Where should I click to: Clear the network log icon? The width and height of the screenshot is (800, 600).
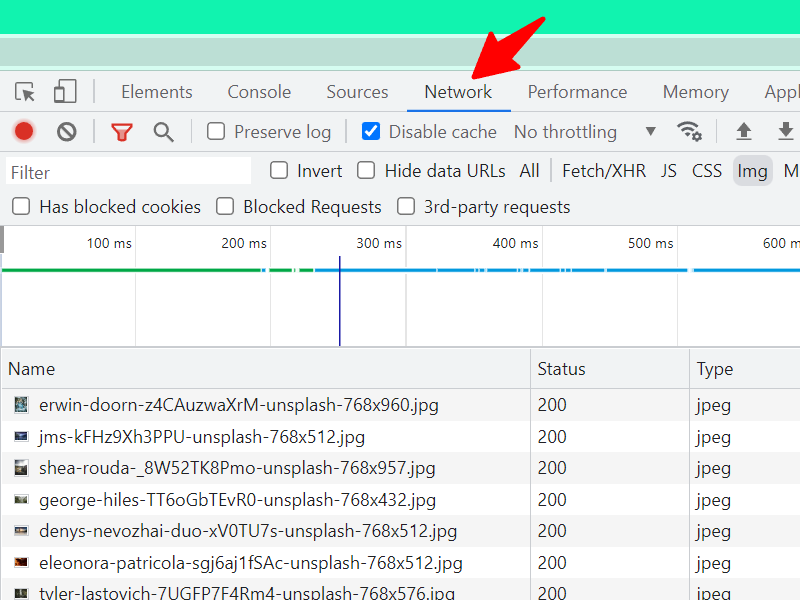(x=67, y=132)
